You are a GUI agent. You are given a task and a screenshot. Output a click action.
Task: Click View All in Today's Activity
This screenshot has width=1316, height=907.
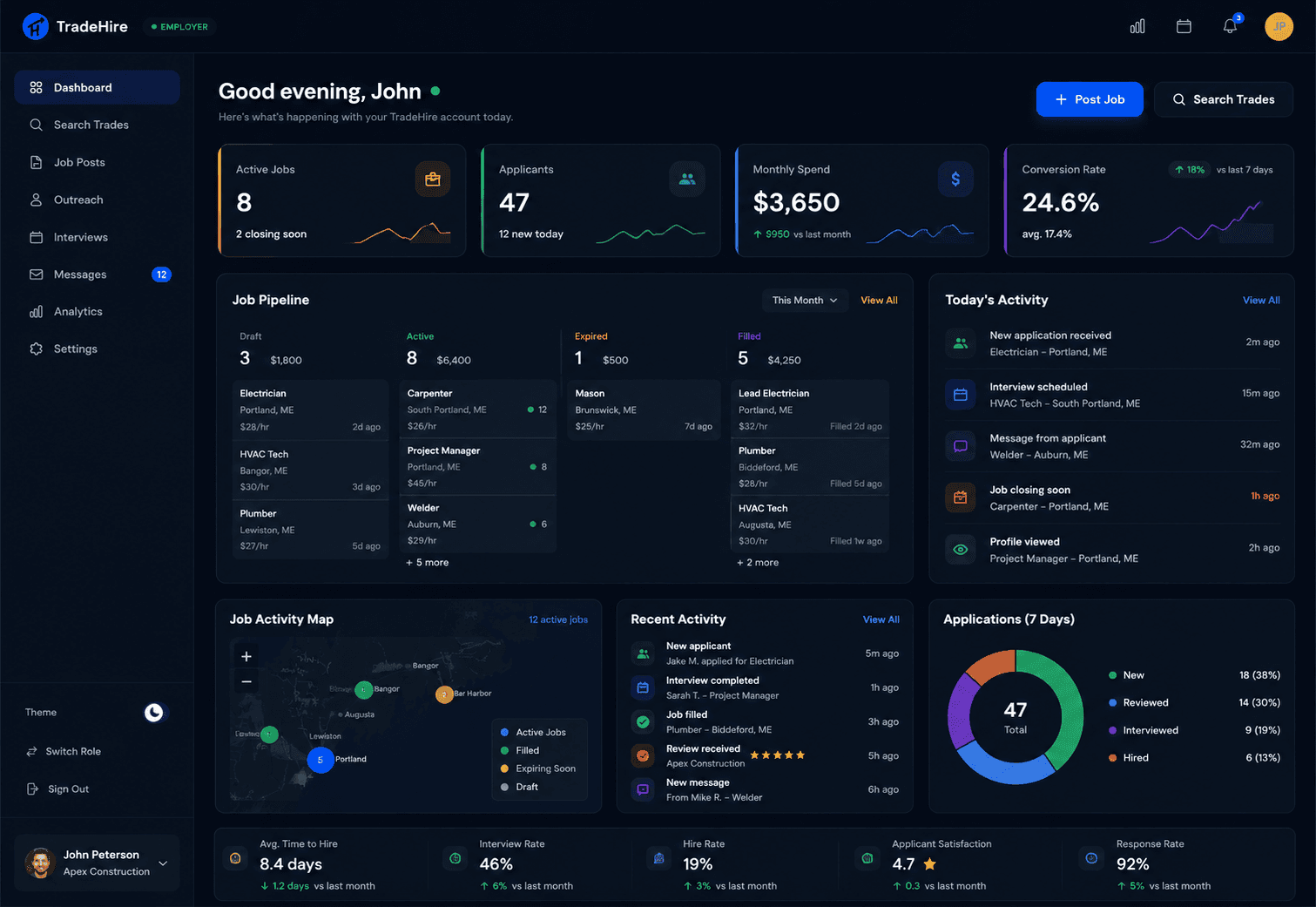(x=1261, y=301)
